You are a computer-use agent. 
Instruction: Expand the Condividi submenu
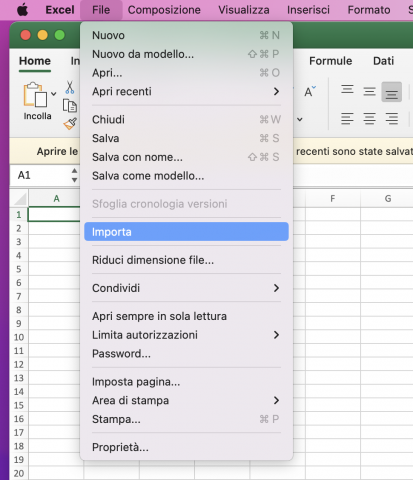(276, 288)
